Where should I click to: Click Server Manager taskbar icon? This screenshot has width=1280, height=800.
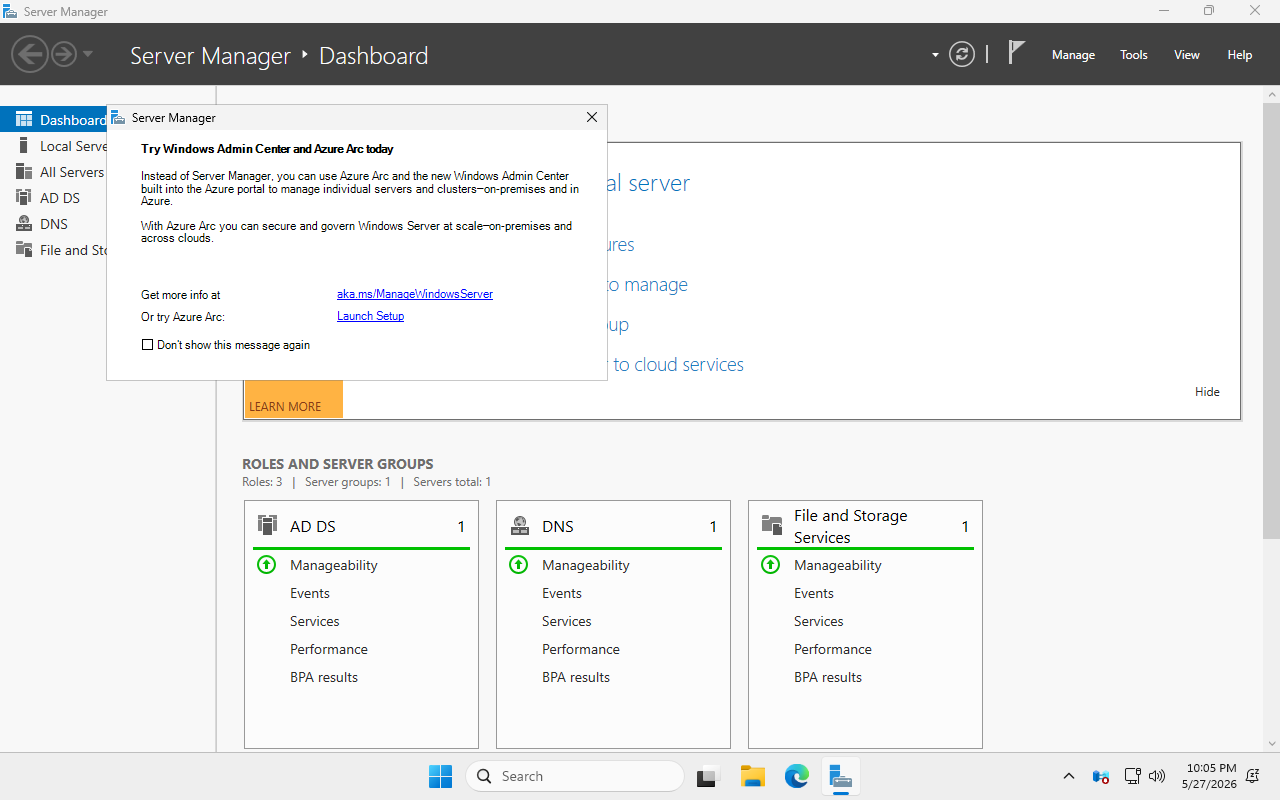pyautogui.click(x=841, y=776)
